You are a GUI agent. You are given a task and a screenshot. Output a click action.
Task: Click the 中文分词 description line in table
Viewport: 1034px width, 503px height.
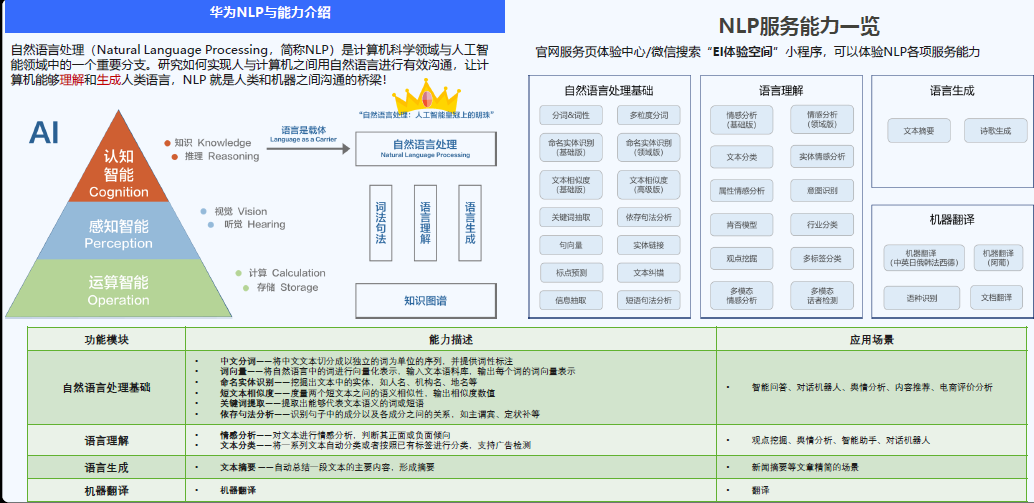click(366, 361)
